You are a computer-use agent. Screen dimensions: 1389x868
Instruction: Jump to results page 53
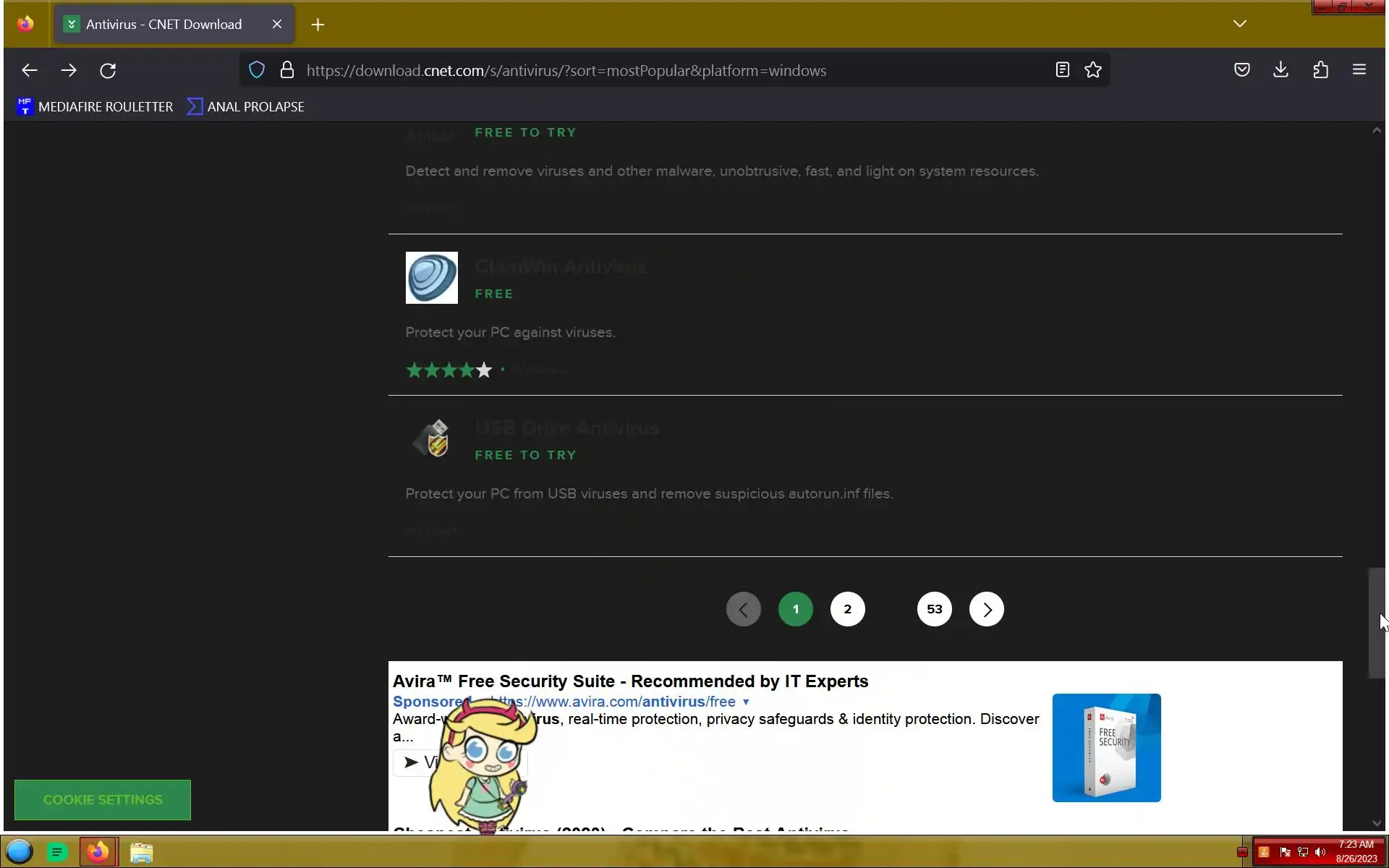click(934, 609)
